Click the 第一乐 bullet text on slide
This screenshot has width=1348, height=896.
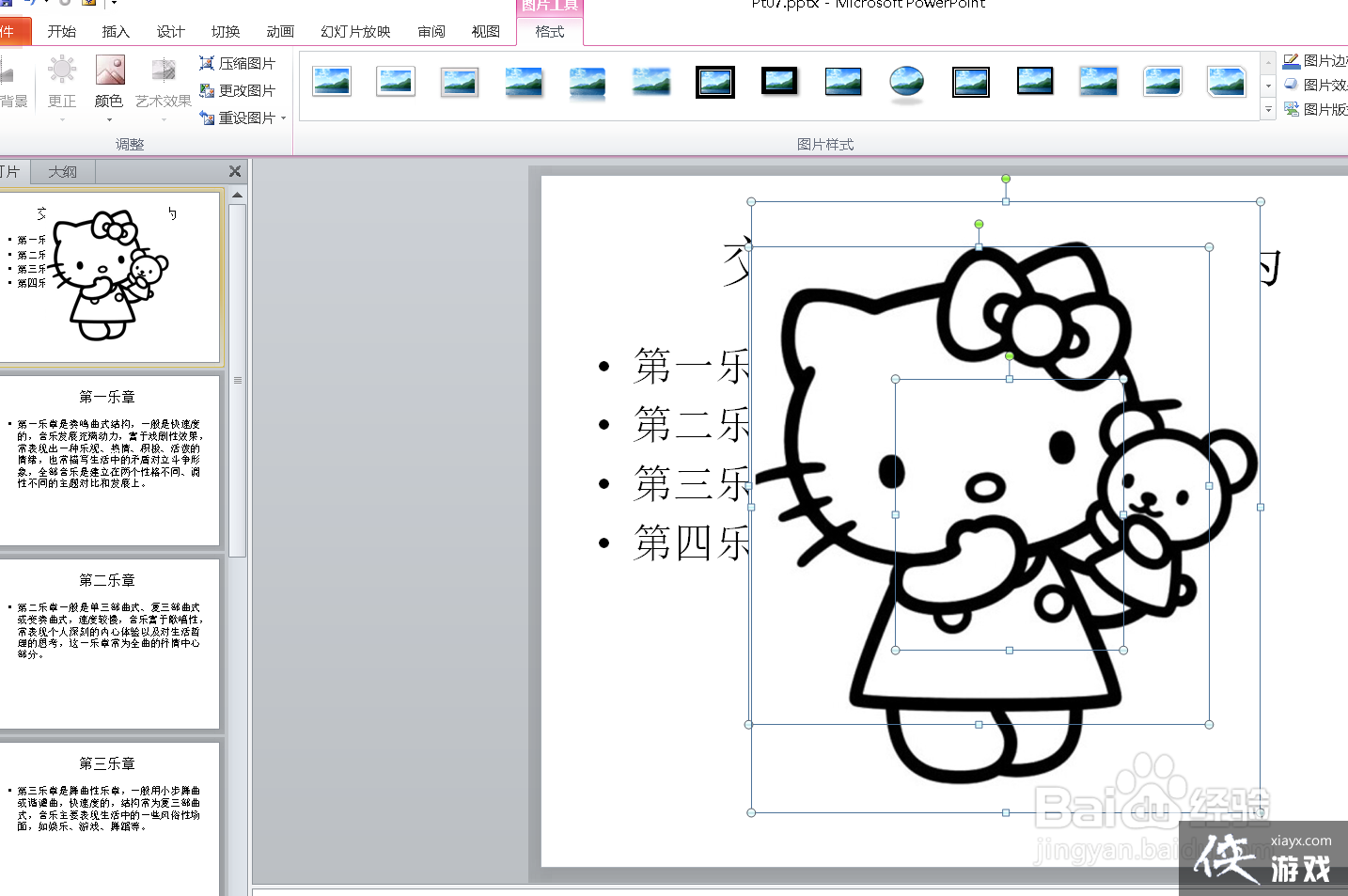point(691,366)
